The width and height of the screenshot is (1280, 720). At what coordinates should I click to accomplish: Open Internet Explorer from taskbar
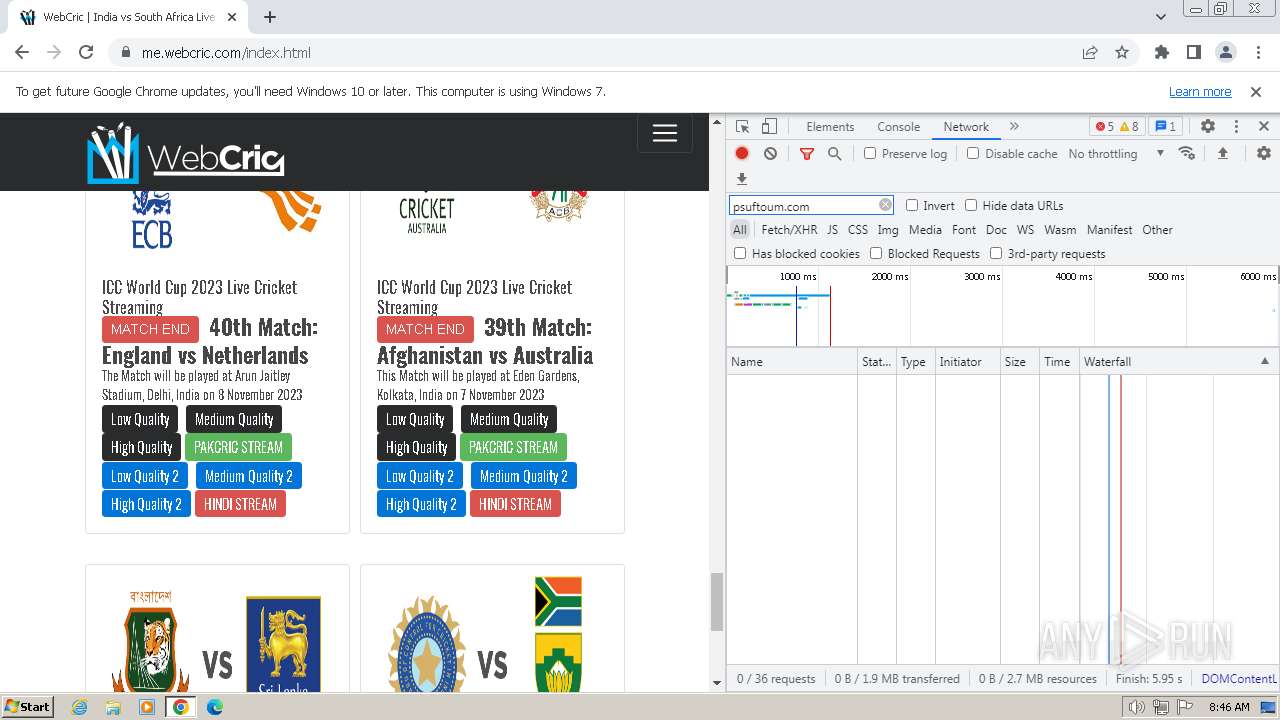click(x=79, y=707)
